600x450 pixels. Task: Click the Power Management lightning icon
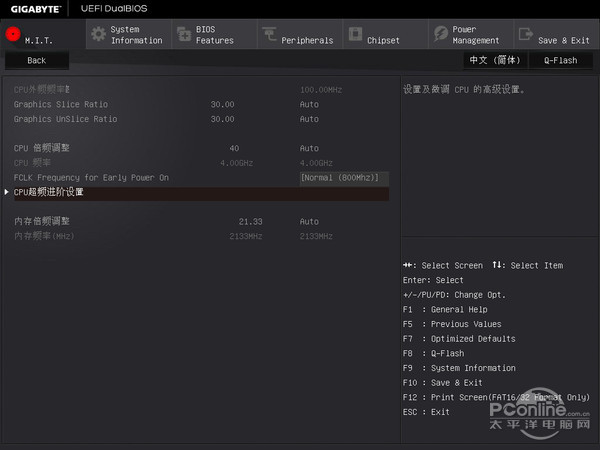click(x=441, y=34)
